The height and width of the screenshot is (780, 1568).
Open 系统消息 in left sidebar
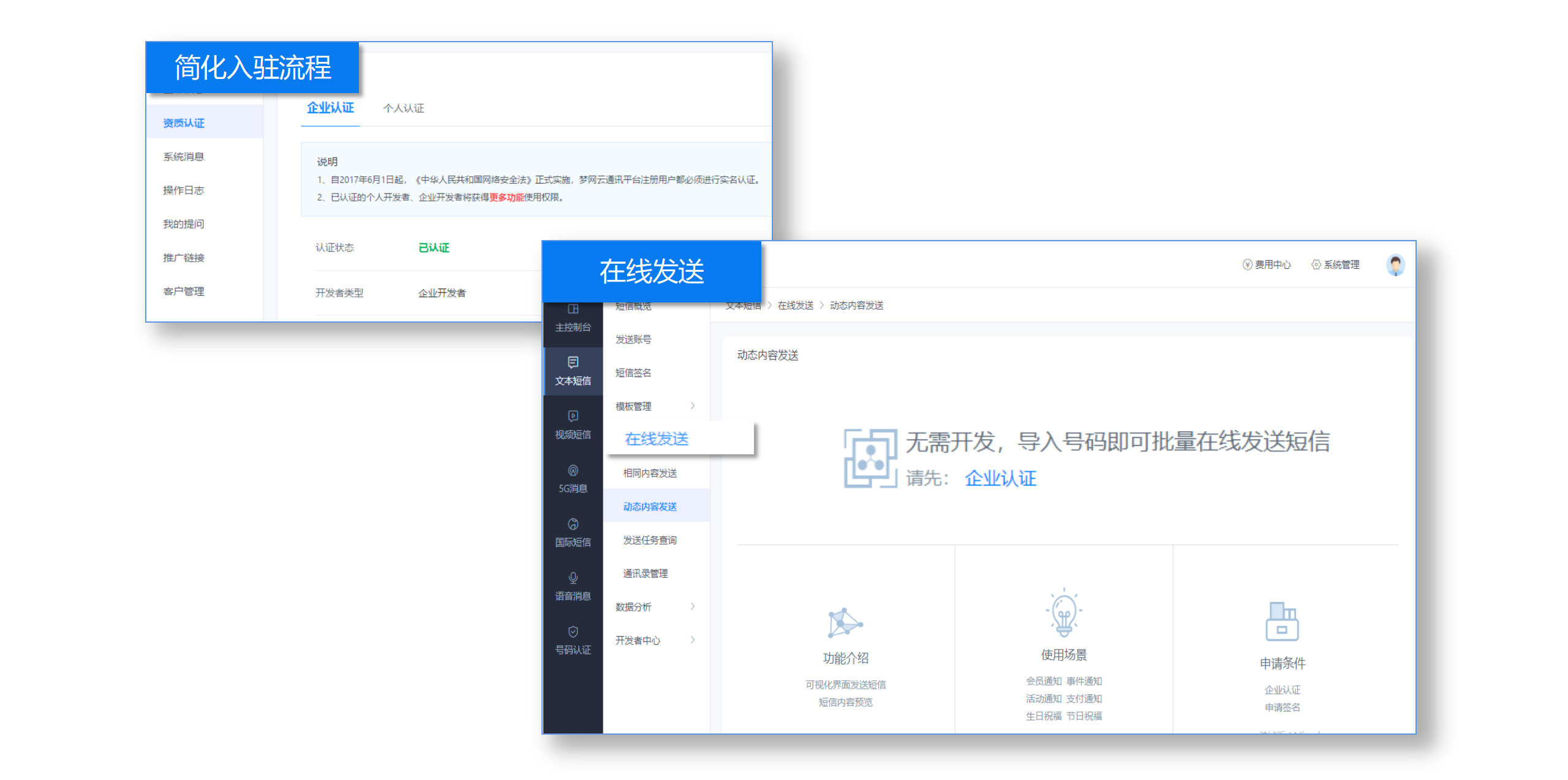pos(183,157)
